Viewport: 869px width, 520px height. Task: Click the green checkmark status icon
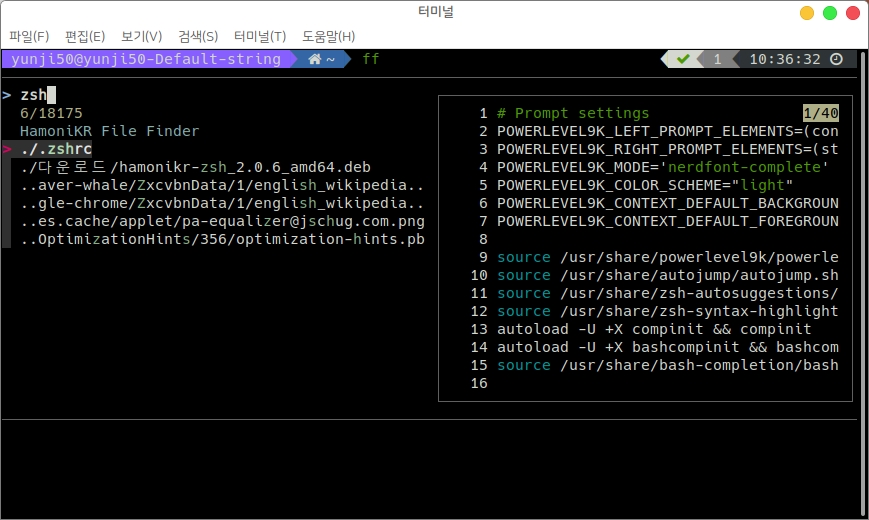point(683,59)
